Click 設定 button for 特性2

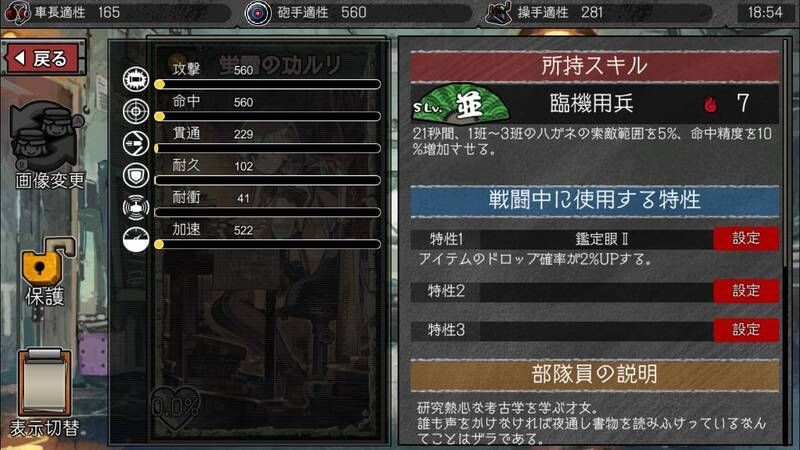tap(746, 291)
